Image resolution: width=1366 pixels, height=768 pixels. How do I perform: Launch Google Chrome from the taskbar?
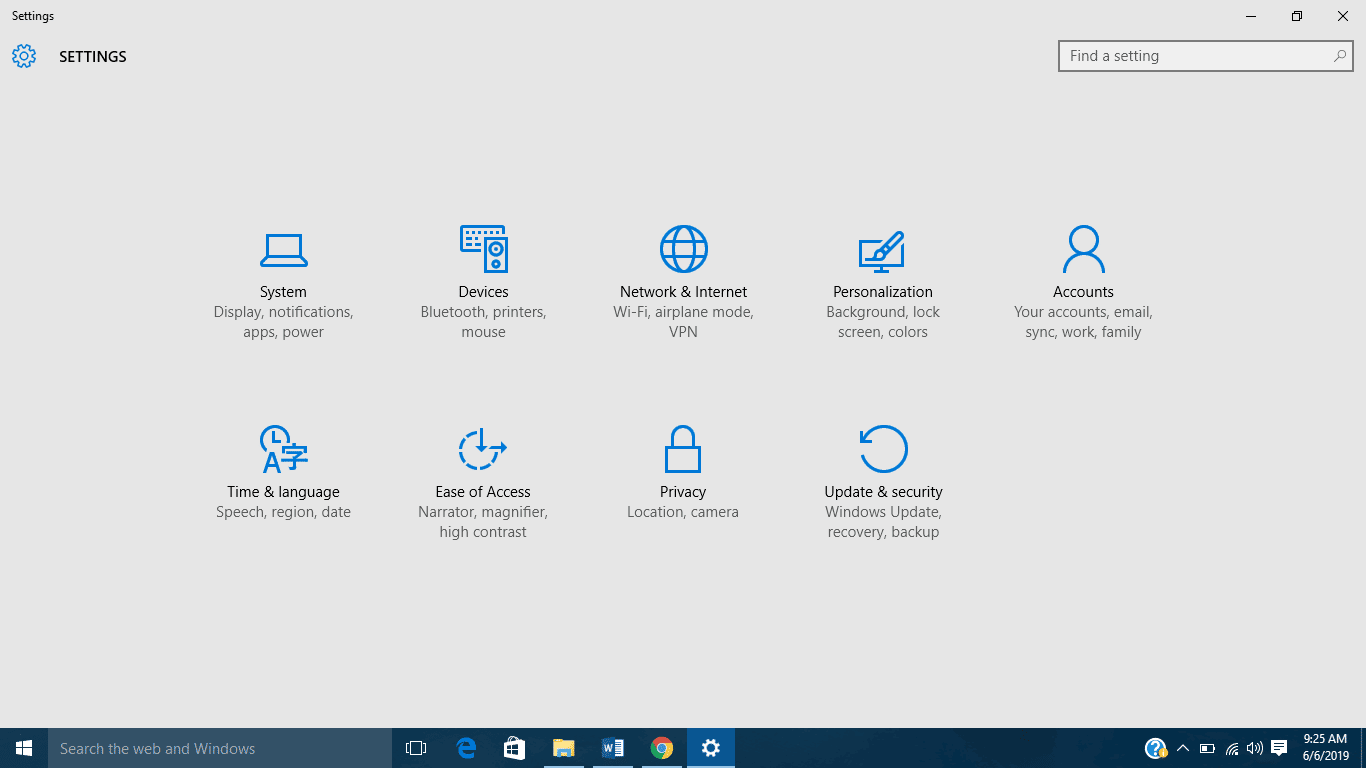click(661, 748)
